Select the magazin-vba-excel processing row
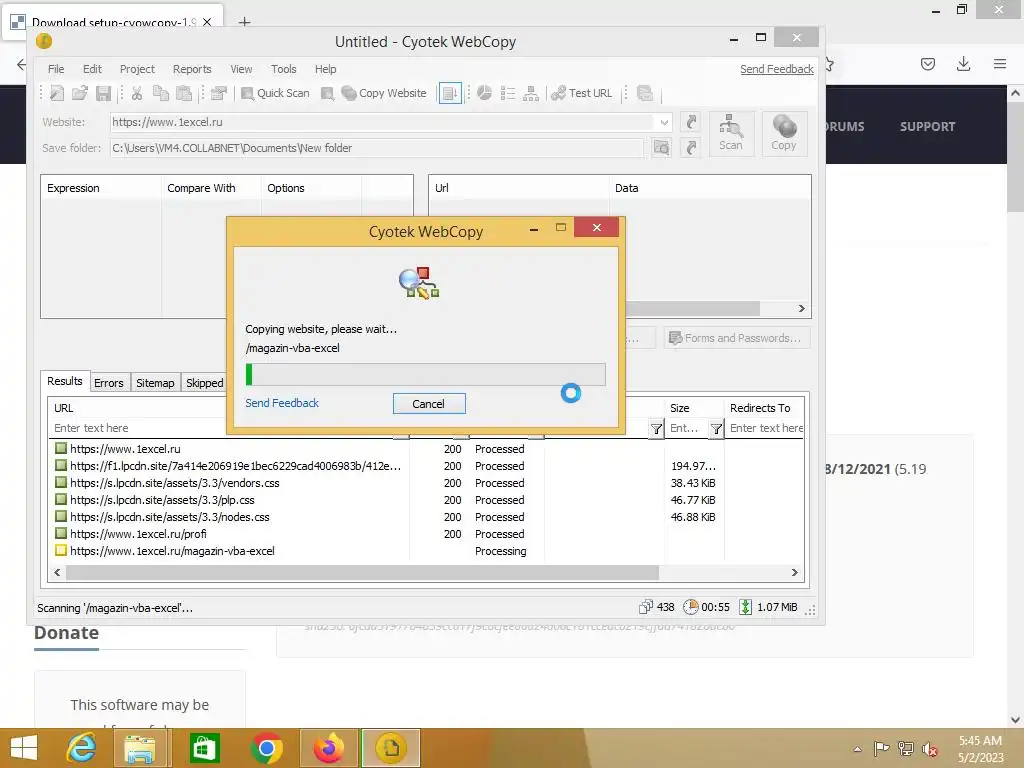This screenshot has height=768, width=1024. (426, 551)
